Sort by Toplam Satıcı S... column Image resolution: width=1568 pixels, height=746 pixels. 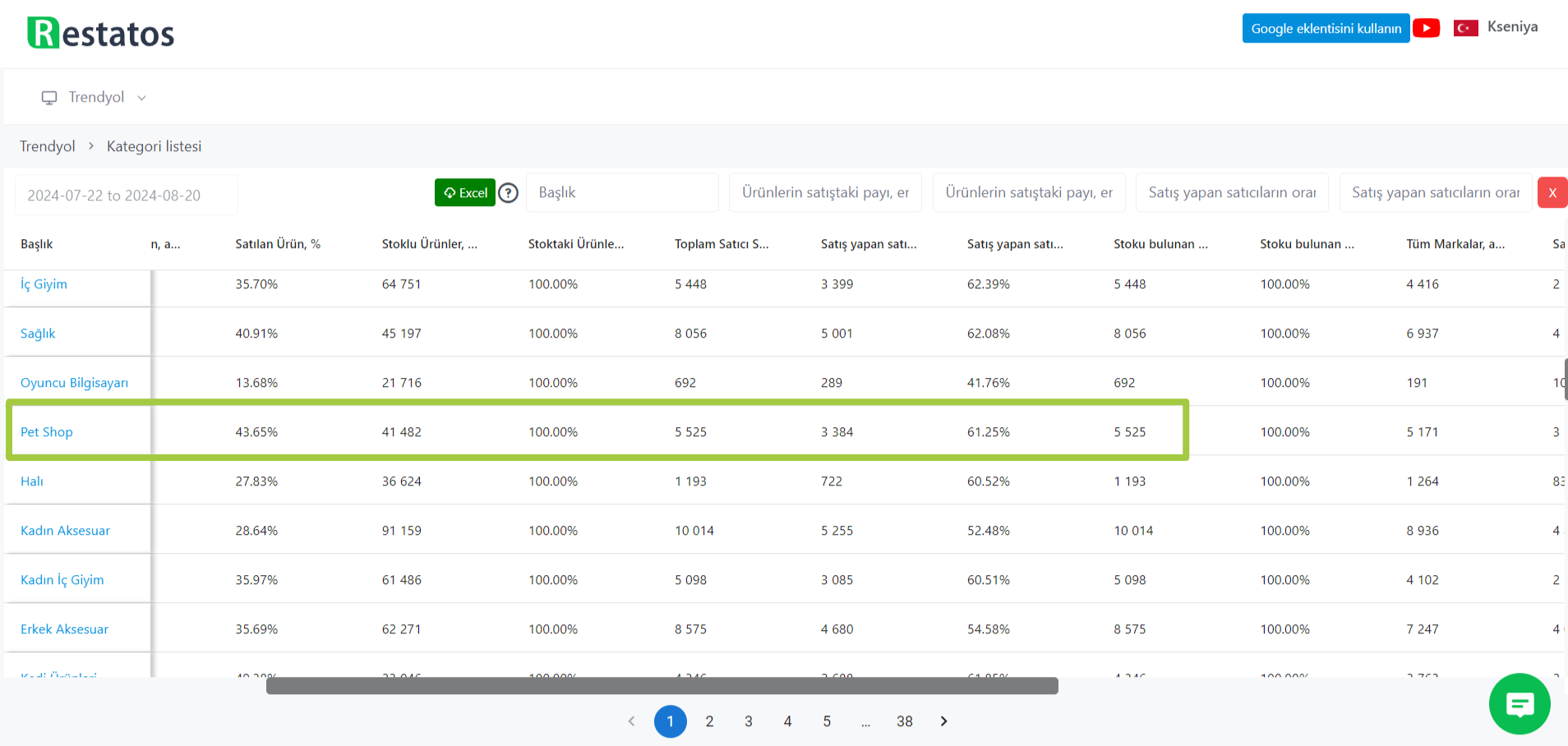722,244
